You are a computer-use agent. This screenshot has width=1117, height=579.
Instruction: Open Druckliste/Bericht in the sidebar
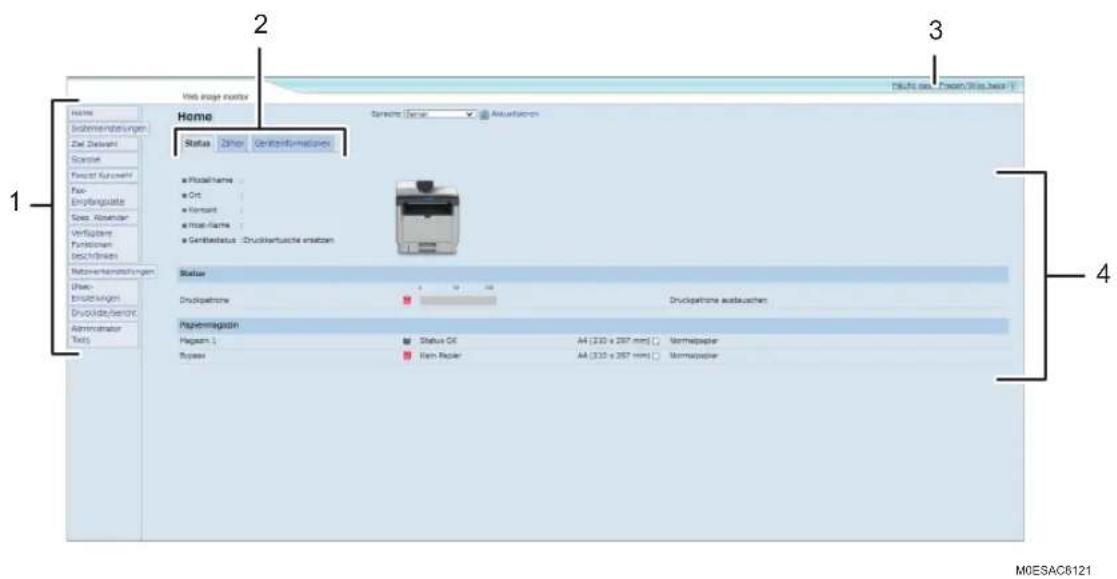(x=103, y=313)
